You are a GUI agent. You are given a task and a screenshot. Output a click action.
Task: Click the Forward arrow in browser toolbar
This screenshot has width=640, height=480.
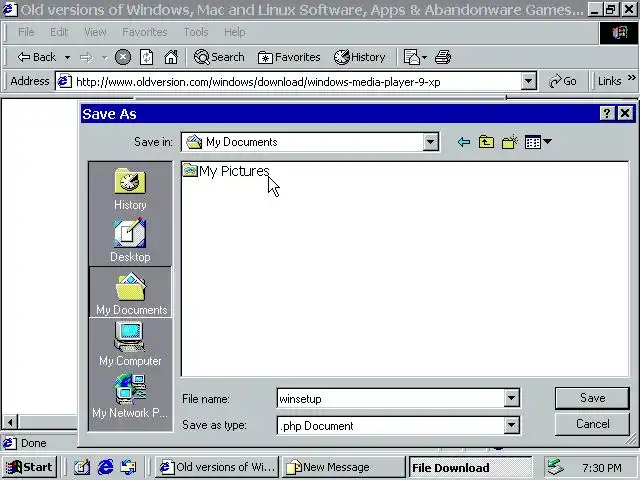click(x=87, y=58)
